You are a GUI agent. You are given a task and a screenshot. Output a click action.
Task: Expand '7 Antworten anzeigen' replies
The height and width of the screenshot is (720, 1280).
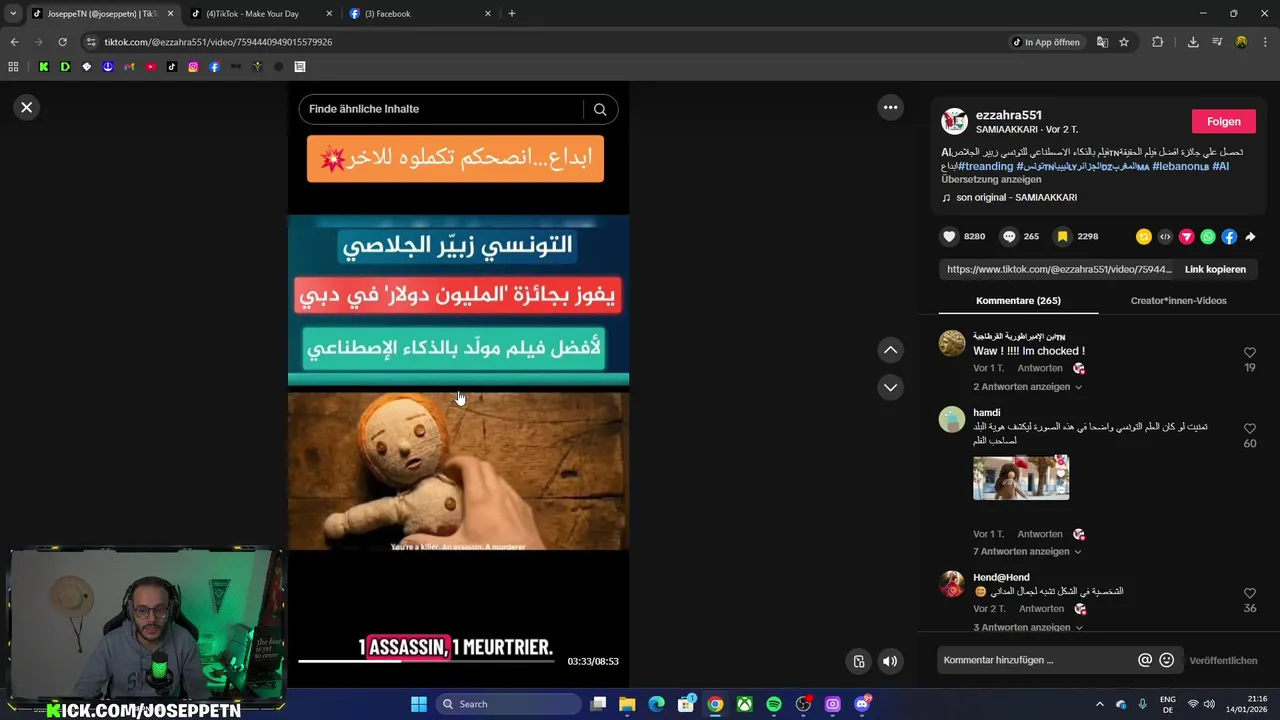click(x=1027, y=551)
